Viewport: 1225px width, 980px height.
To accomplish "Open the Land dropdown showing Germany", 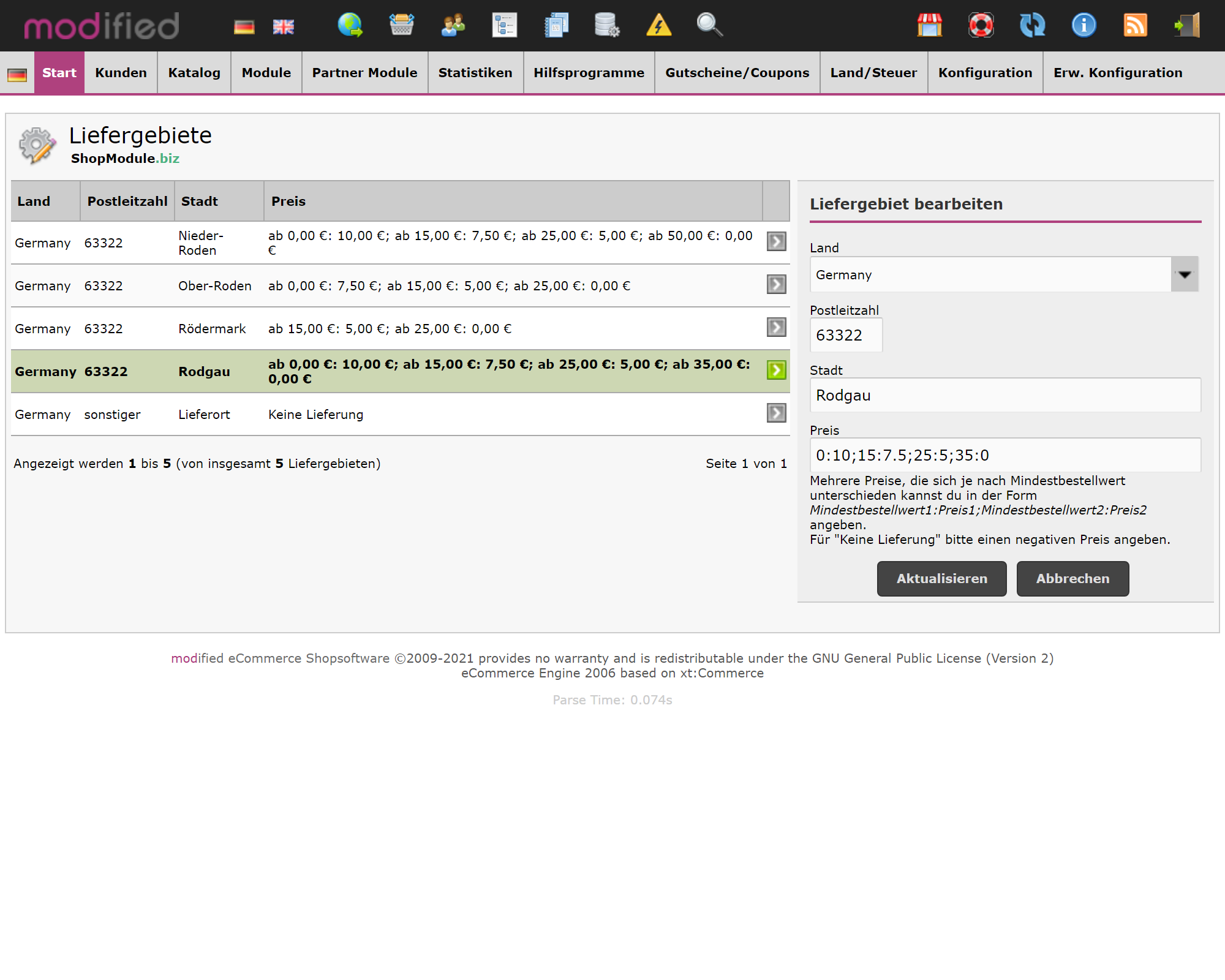I will (1003, 274).
